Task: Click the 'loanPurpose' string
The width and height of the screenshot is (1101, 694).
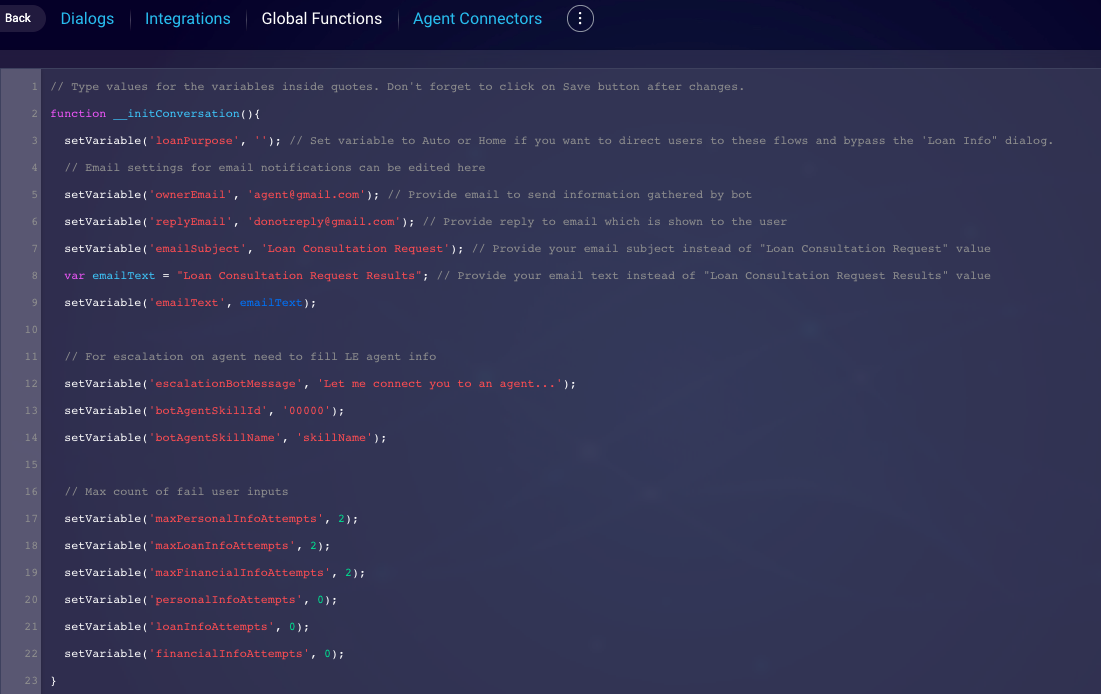Action: click(194, 140)
